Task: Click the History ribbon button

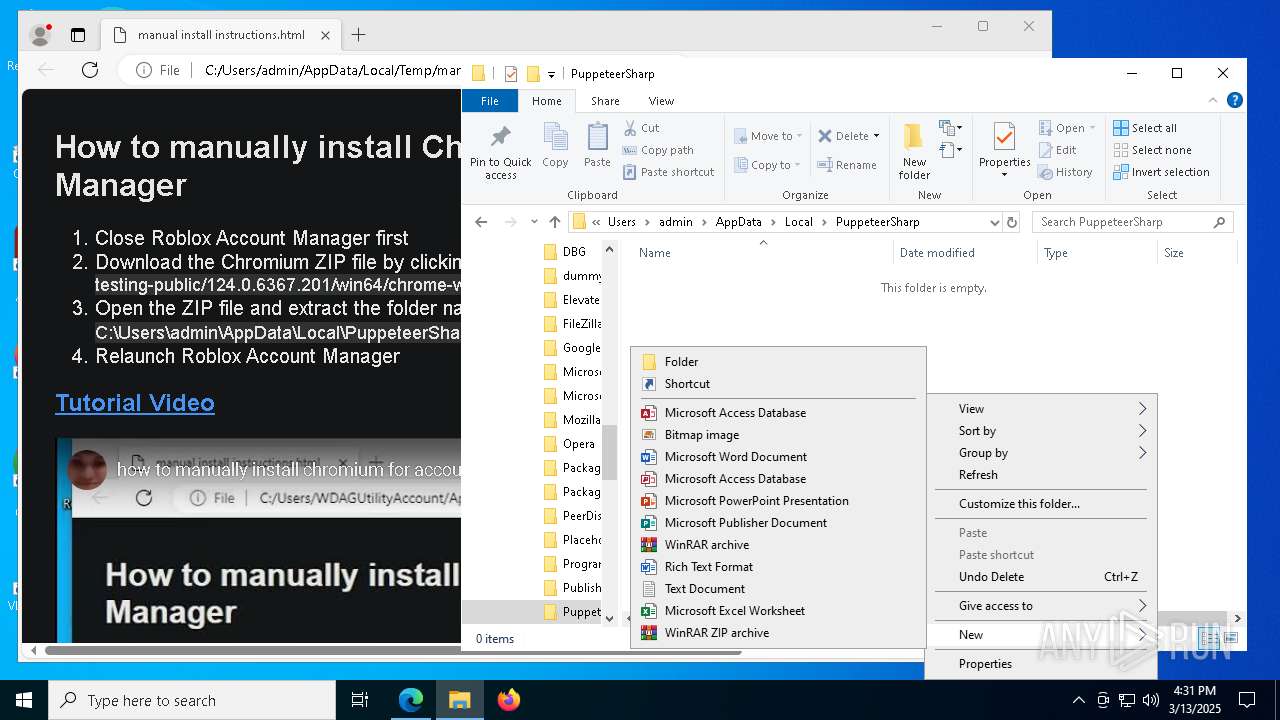Action: 1066,172
